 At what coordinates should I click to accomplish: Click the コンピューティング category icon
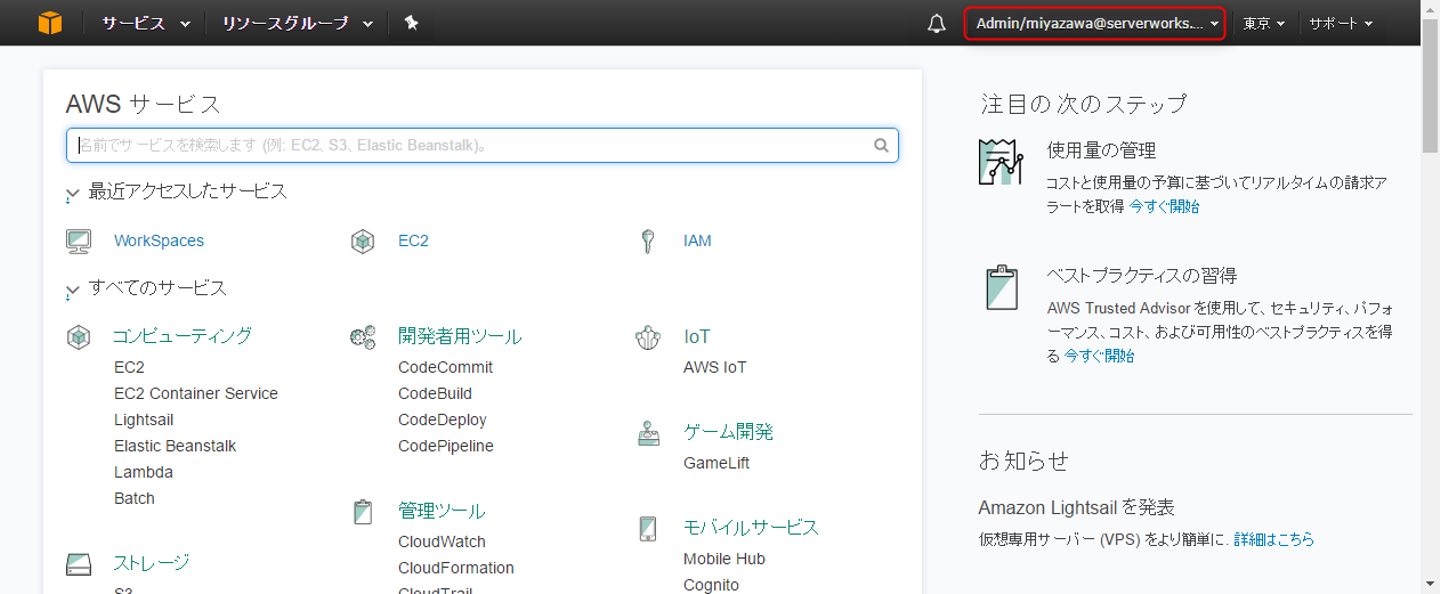click(x=78, y=337)
